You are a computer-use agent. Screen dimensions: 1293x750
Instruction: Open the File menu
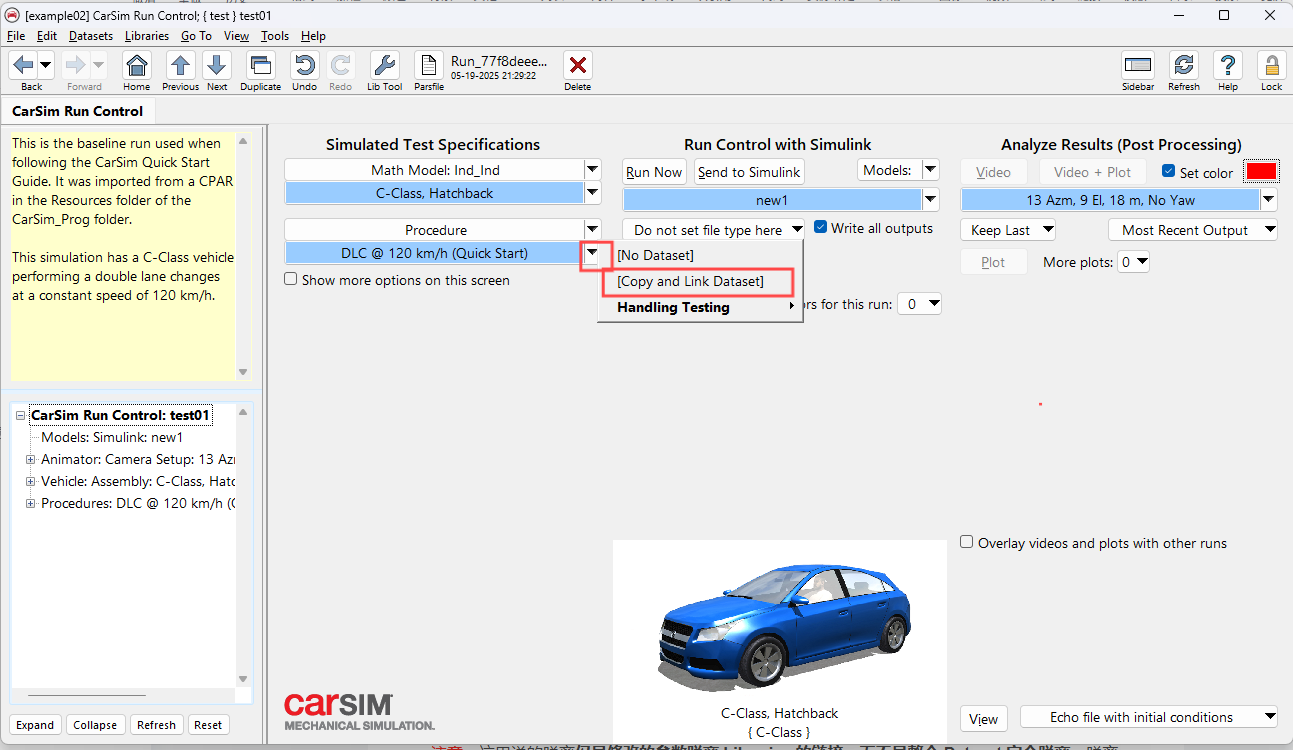16,36
